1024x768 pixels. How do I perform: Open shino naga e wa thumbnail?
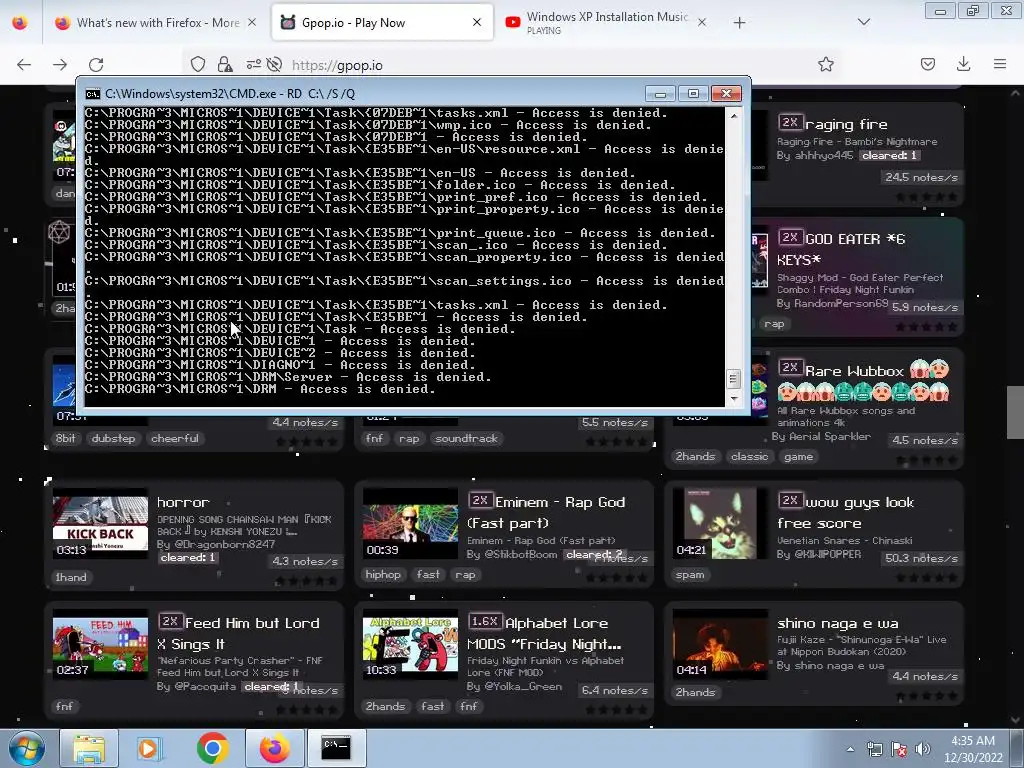coord(720,645)
